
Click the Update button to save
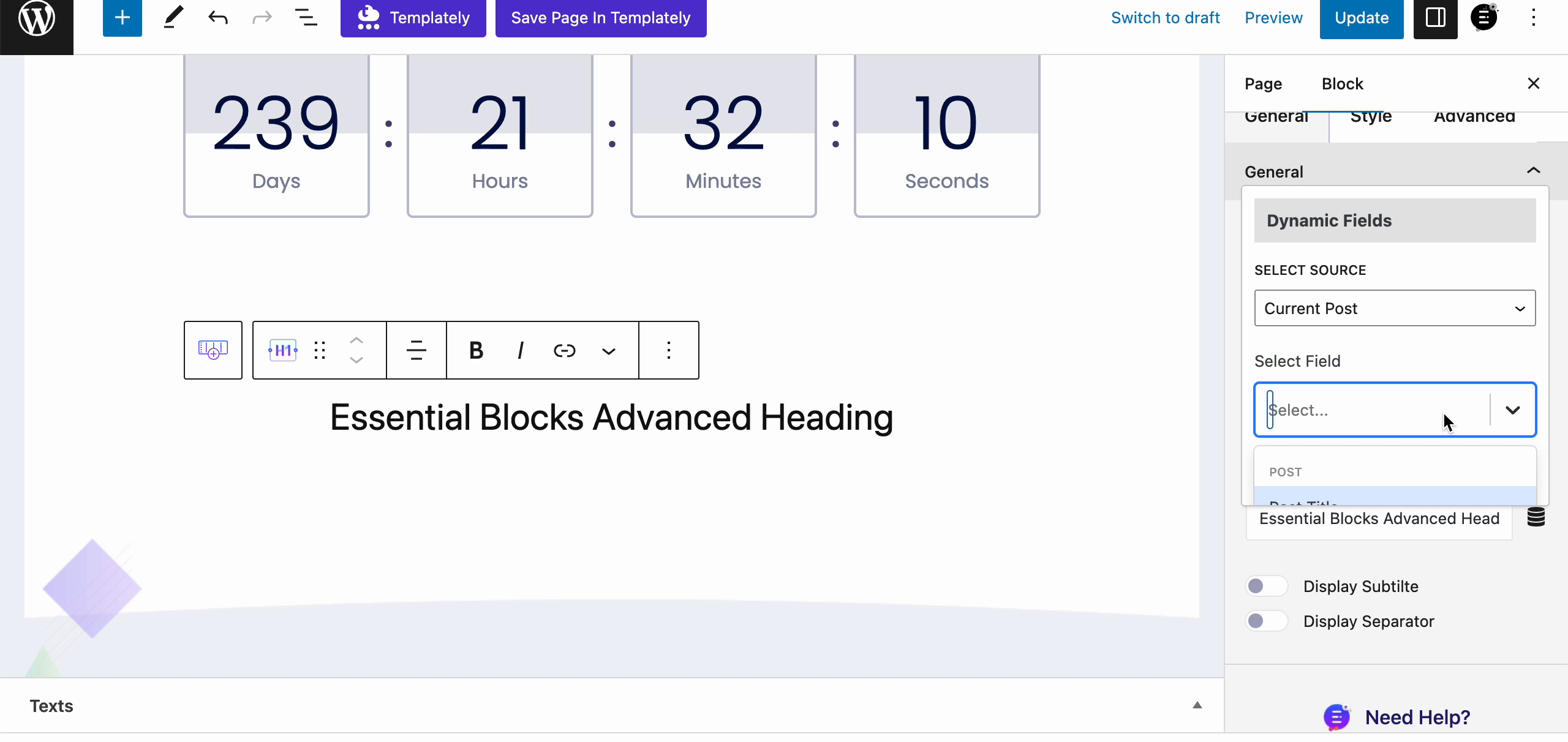pos(1362,18)
